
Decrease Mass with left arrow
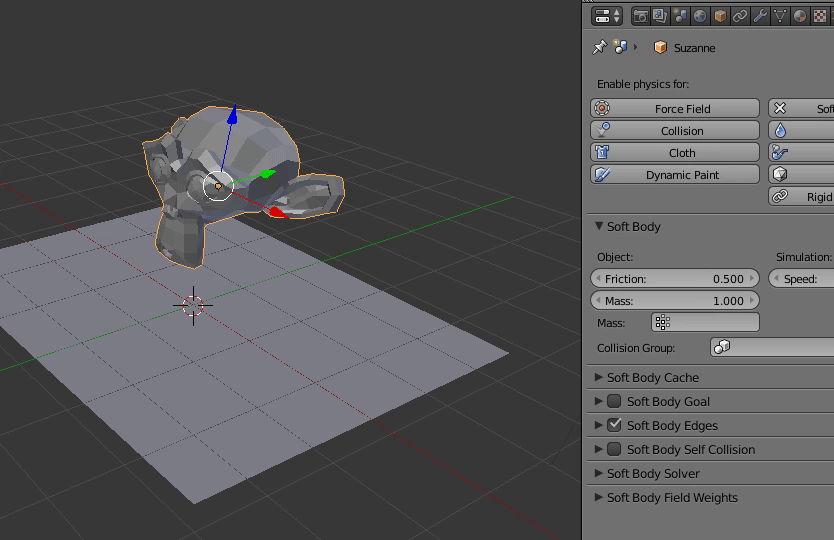pos(598,301)
